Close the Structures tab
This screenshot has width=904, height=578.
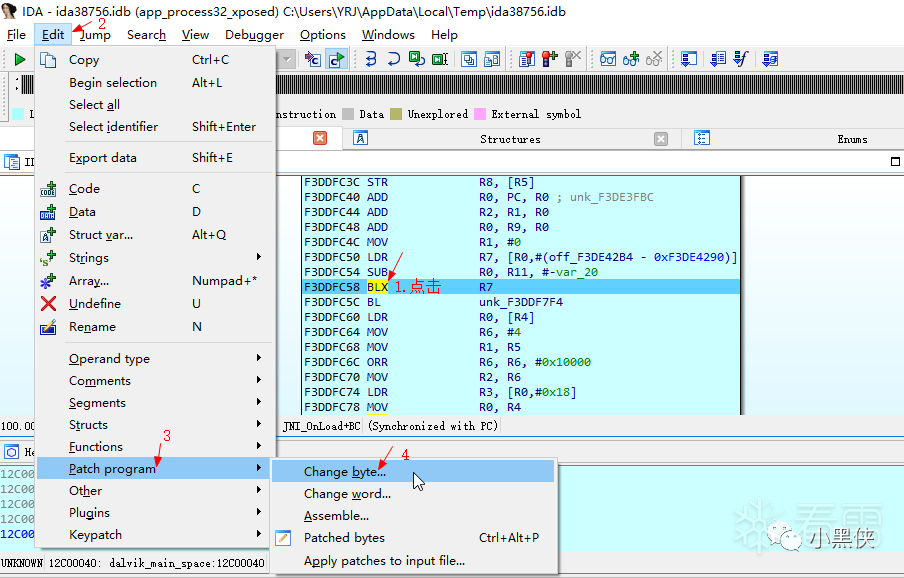click(x=661, y=139)
